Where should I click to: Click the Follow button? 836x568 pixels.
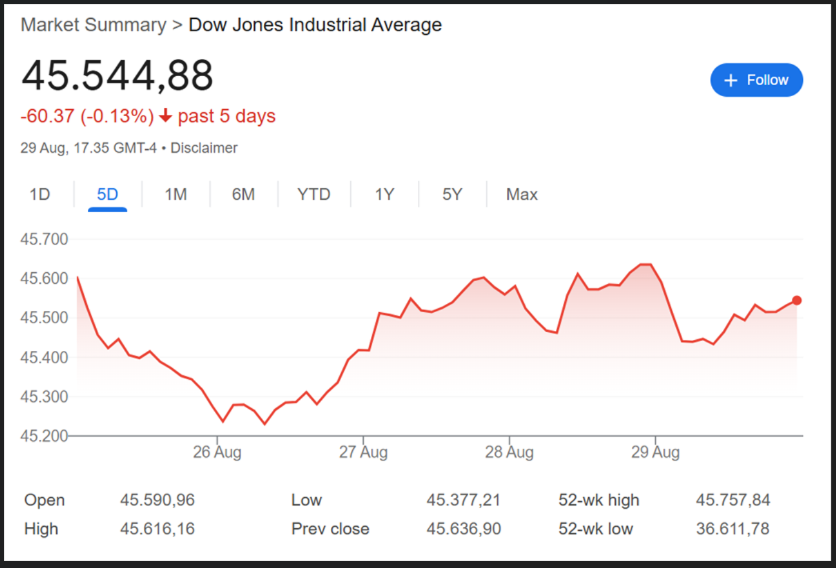tap(756, 80)
